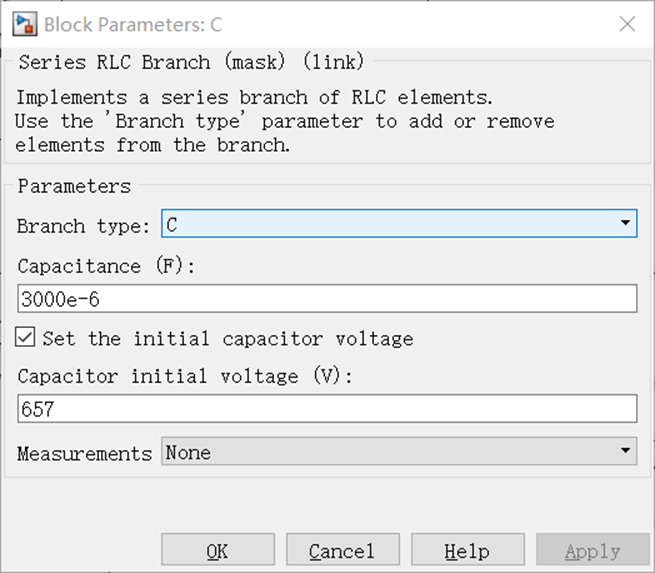Click the Measurements label

(x=84, y=453)
